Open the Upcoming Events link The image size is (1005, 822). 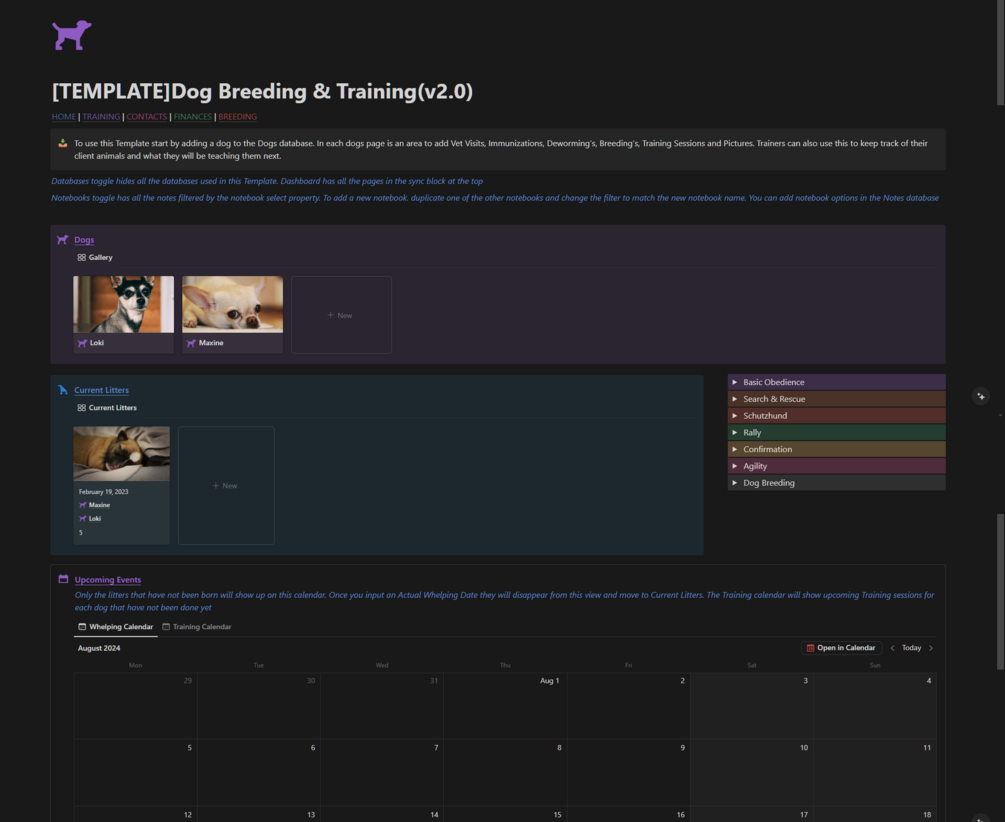[x=108, y=580]
